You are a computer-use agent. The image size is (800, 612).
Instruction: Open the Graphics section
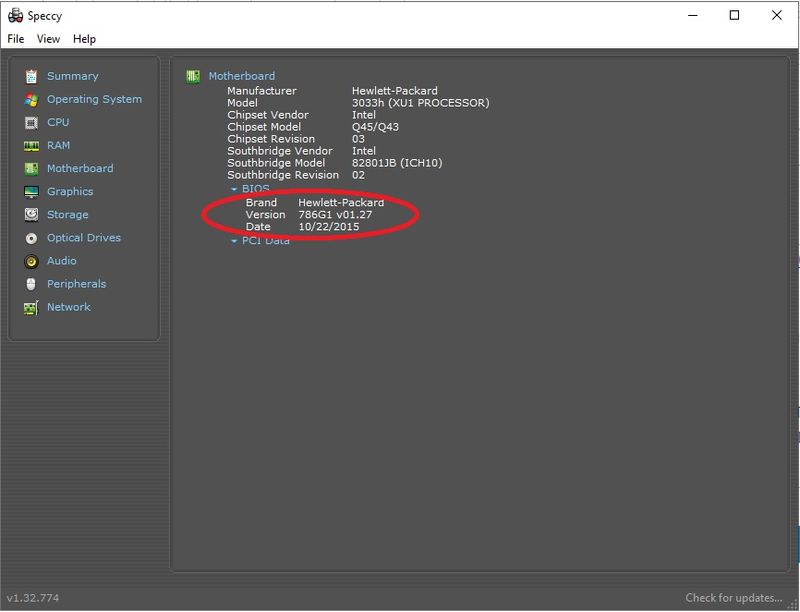(70, 192)
